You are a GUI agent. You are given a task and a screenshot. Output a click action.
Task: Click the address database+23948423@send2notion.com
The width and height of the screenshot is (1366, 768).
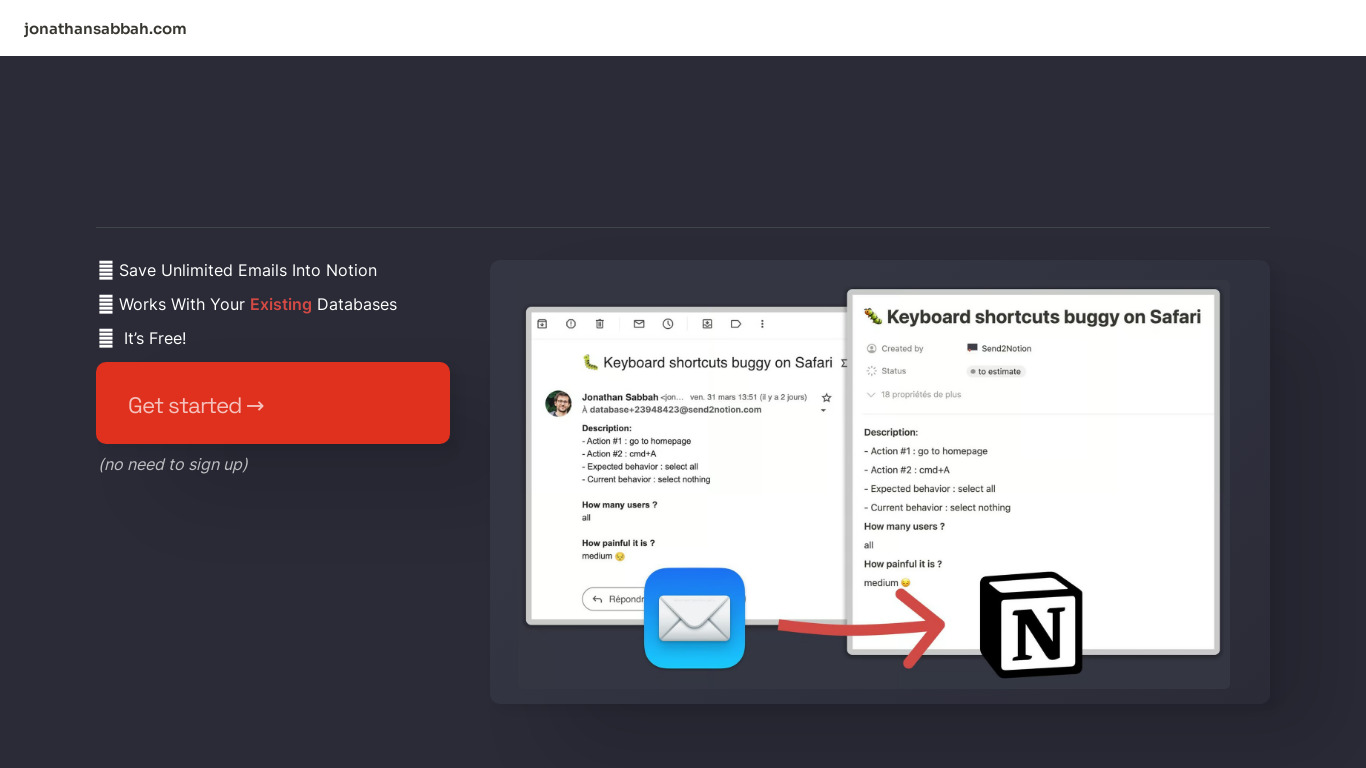coord(675,409)
